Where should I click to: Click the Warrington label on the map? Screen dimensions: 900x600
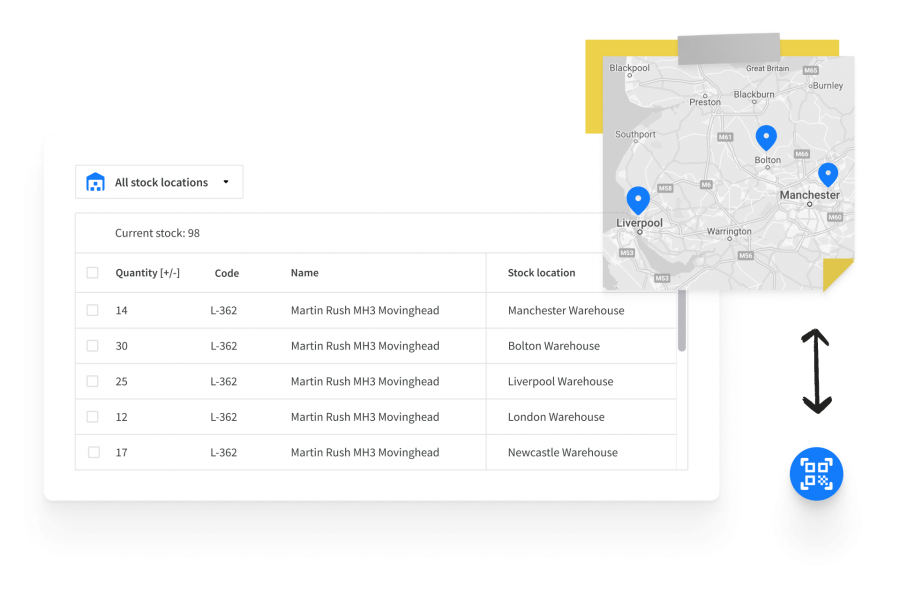pos(729,231)
